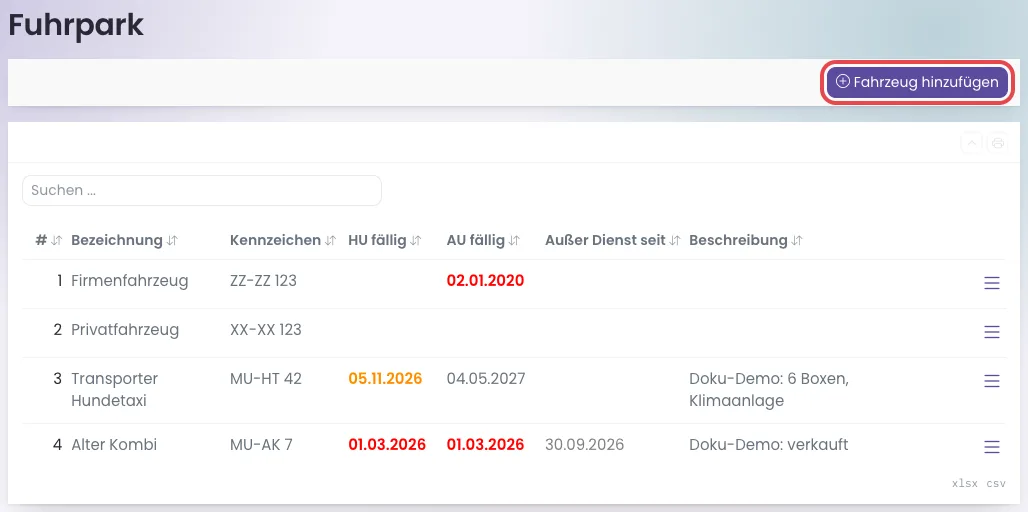The height and width of the screenshot is (512, 1028).
Task: Sort by Bezeichnung column
Action: point(125,241)
